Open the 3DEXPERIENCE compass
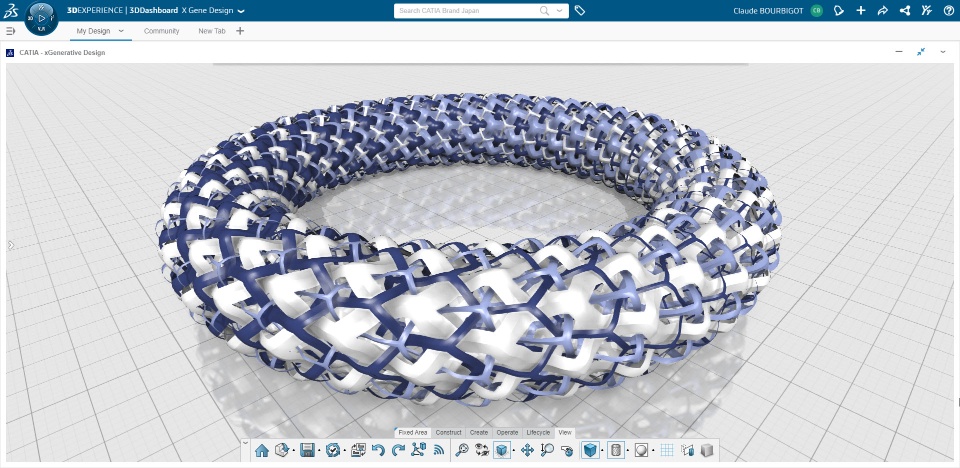Image resolution: width=960 pixels, height=468 pixels. tap(41, 18)
